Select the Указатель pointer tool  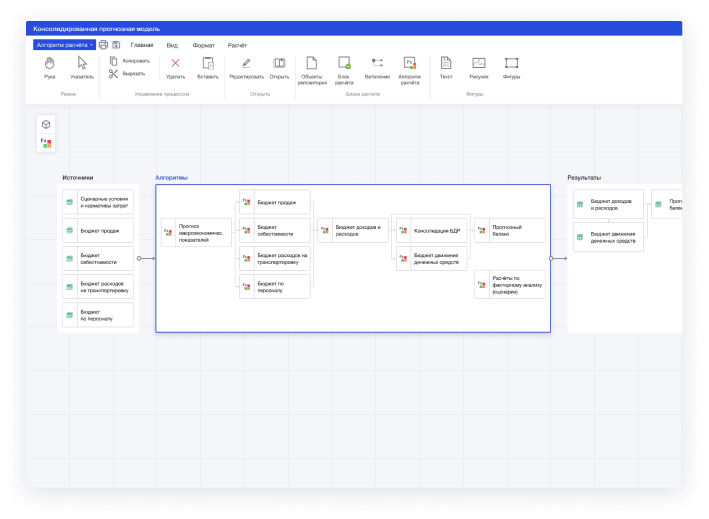pos(82,68)
